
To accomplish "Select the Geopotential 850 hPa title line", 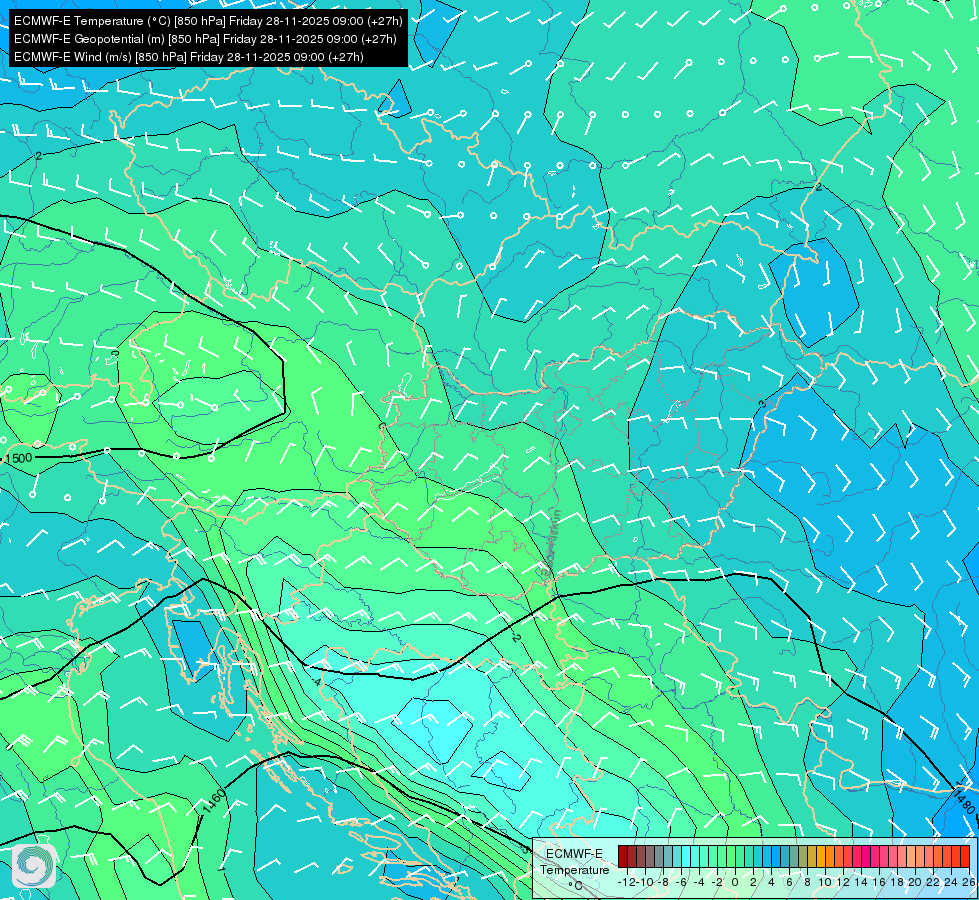I will pyautogui.click(x=205, y=39).
